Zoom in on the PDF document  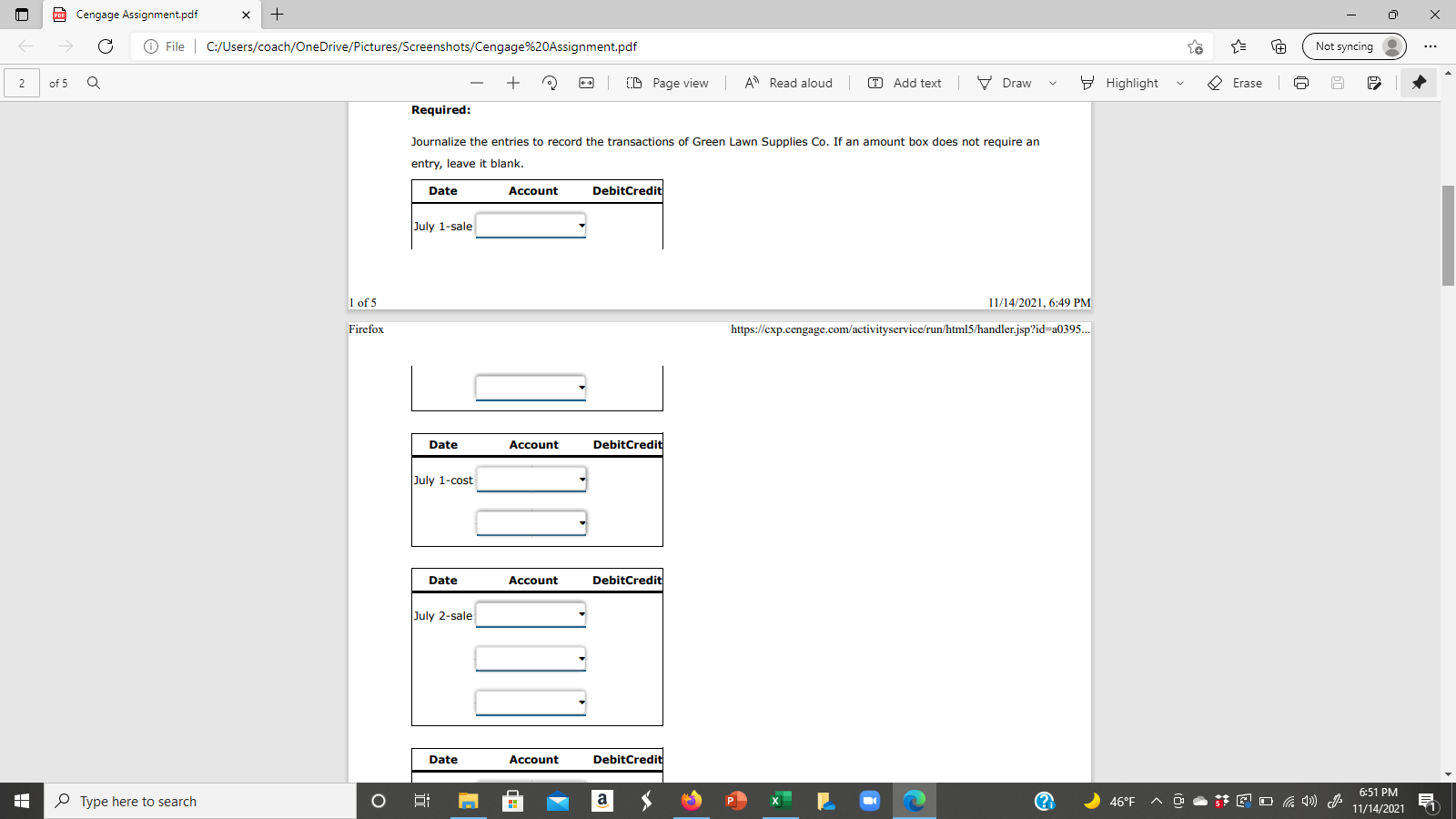512,83
